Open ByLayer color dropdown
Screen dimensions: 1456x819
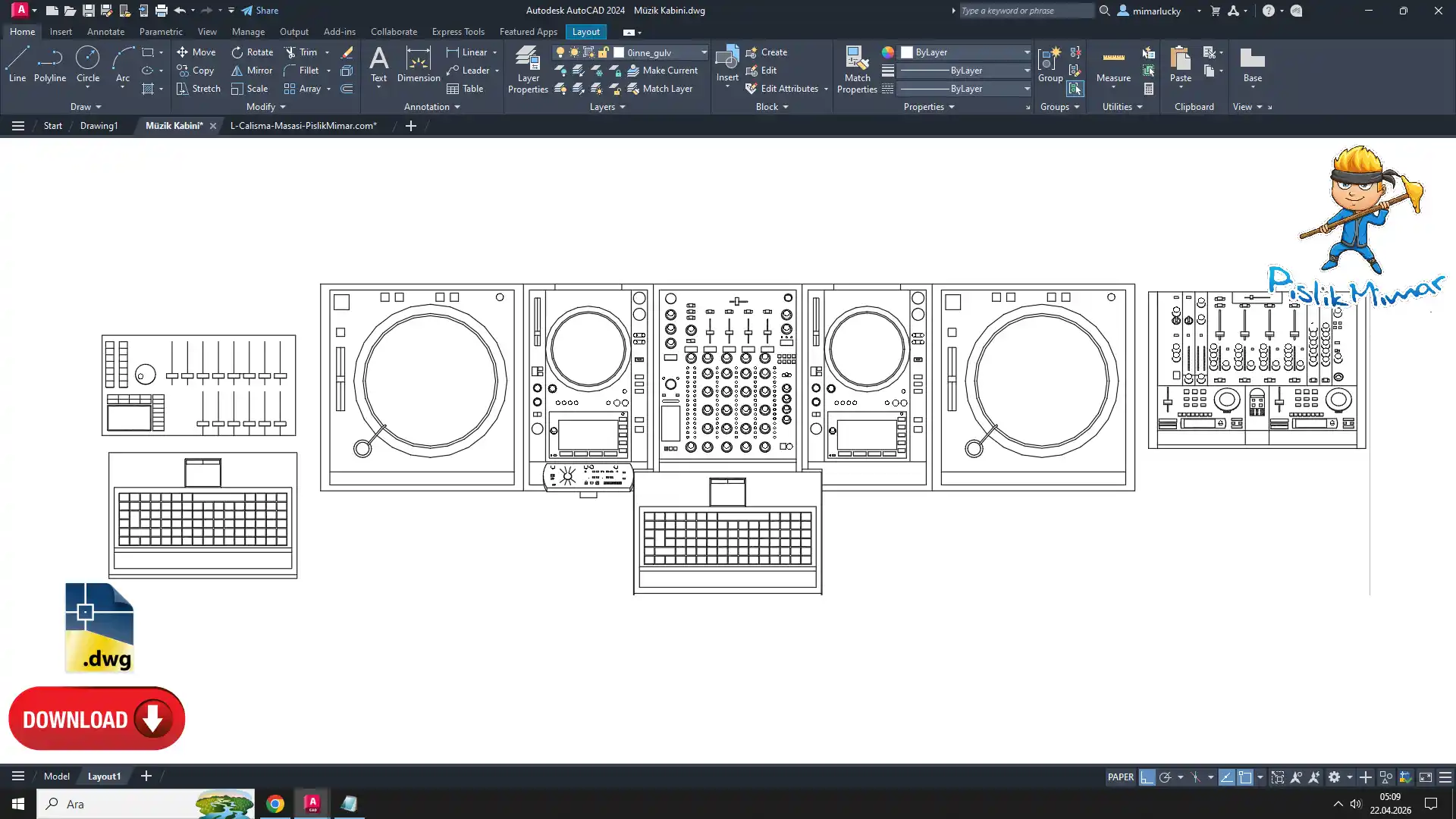click(x=1027, y=52)
